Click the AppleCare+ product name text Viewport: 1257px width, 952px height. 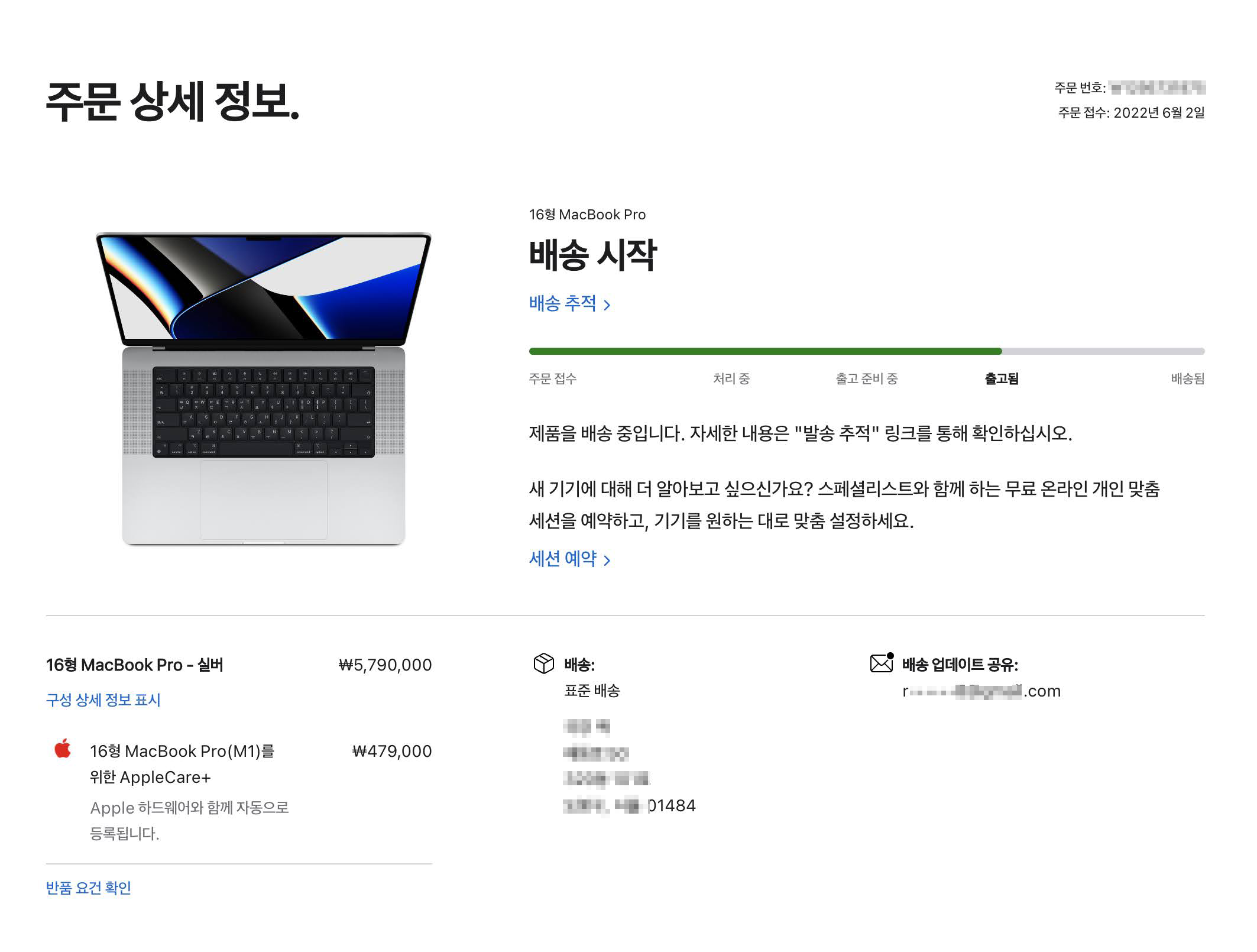tap(182, 764)
